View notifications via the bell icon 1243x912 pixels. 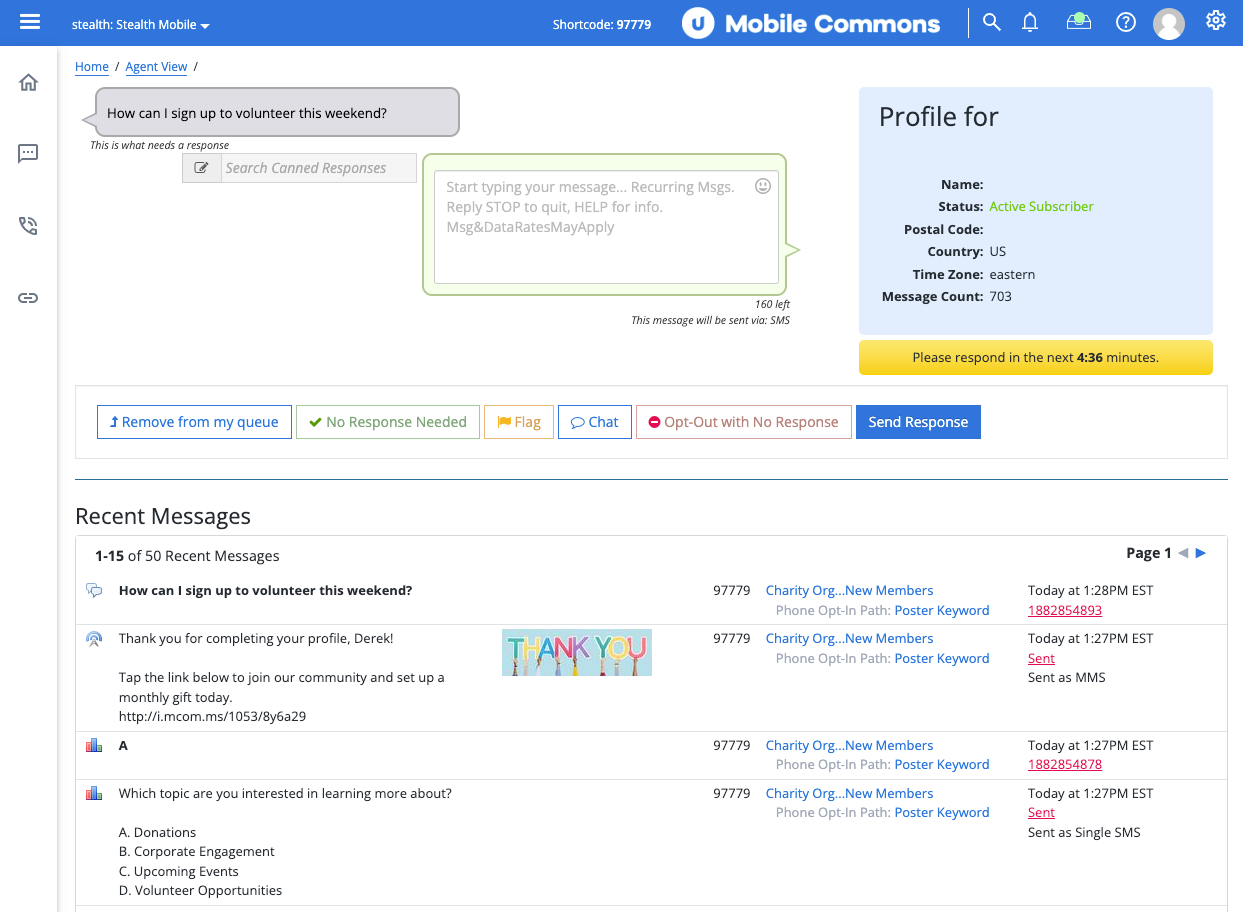click(1030, 21)
